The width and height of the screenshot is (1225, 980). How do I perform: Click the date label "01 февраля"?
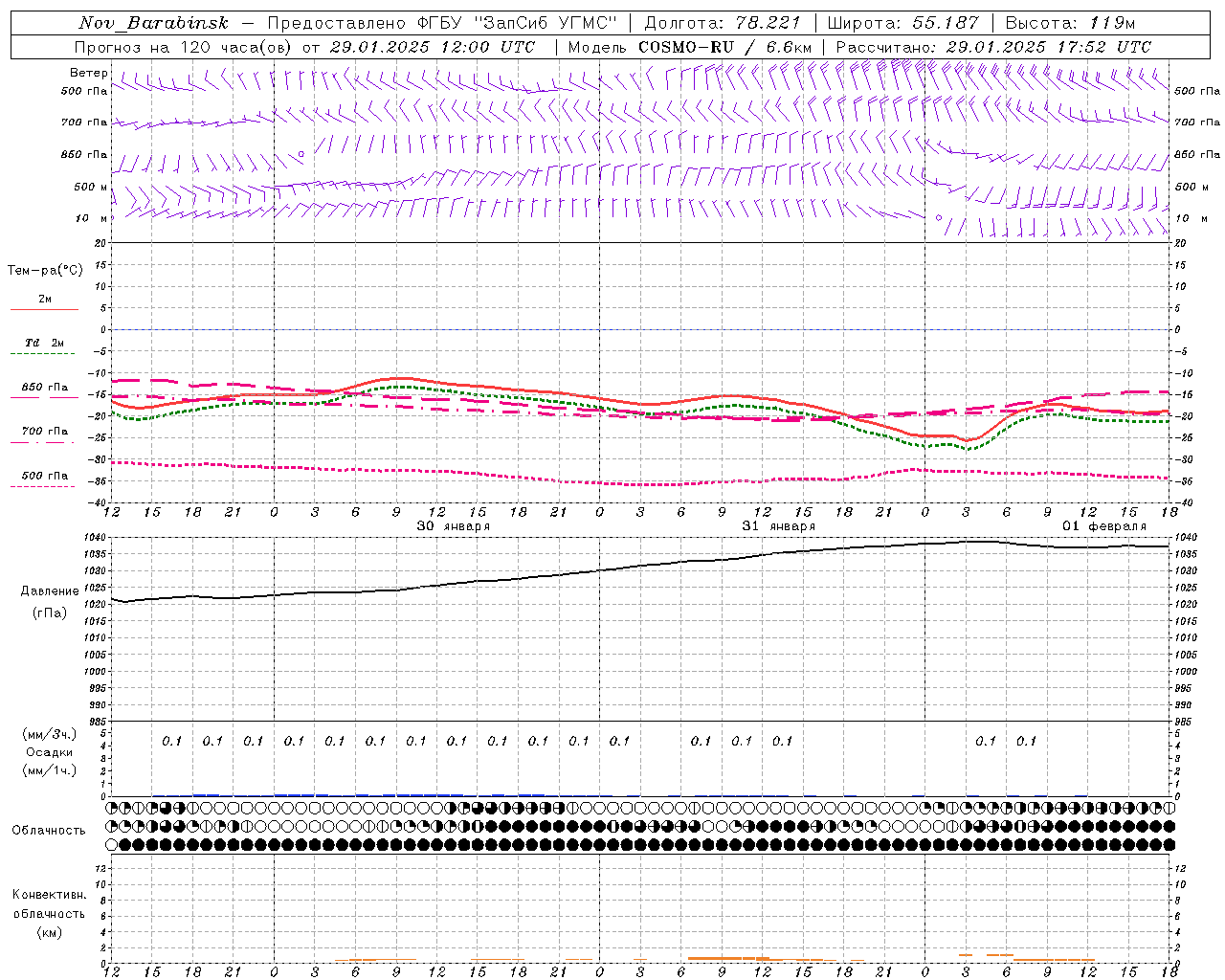(x=1103, y=526)
